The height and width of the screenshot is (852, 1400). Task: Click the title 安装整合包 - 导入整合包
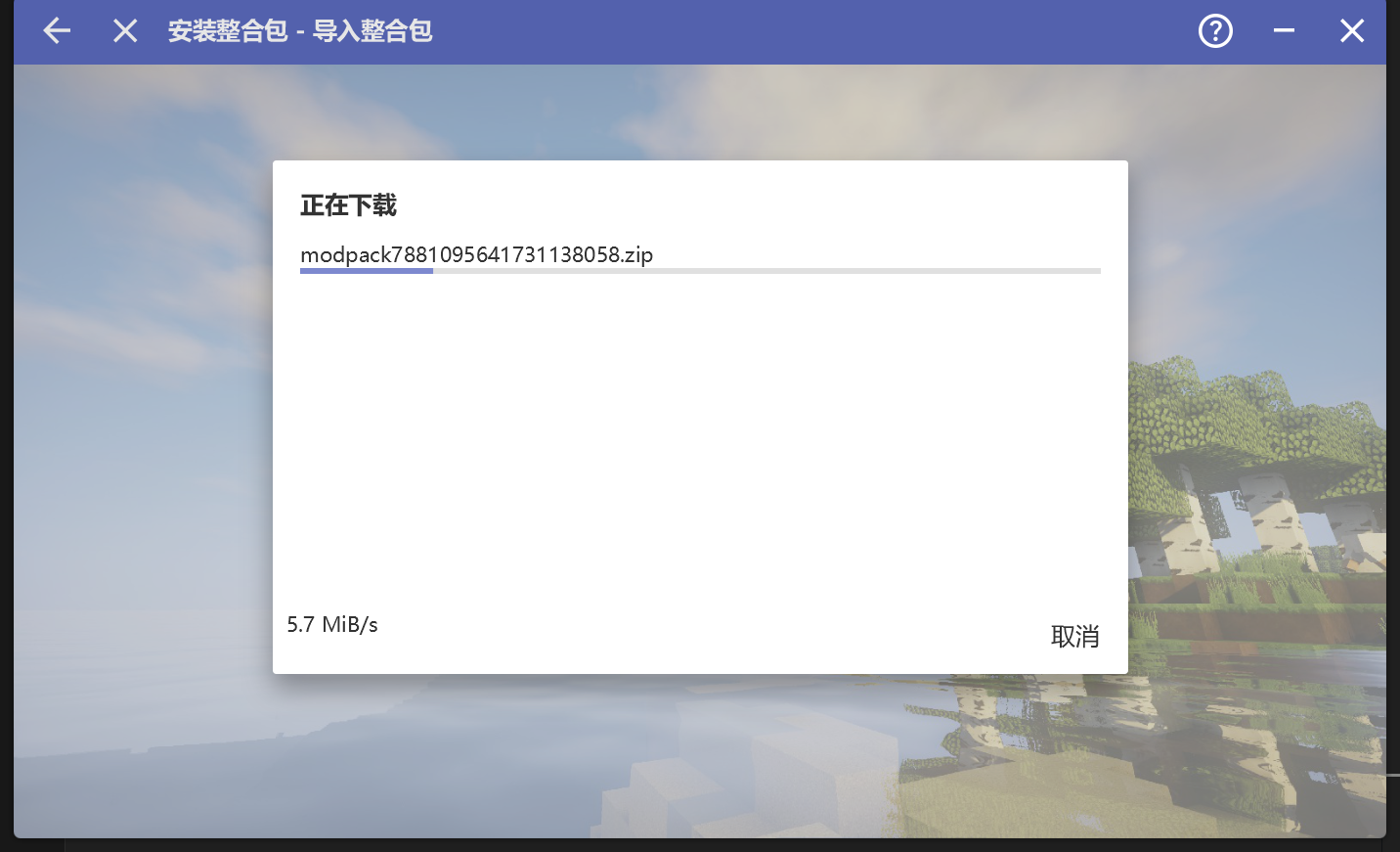tap(300, 30)
